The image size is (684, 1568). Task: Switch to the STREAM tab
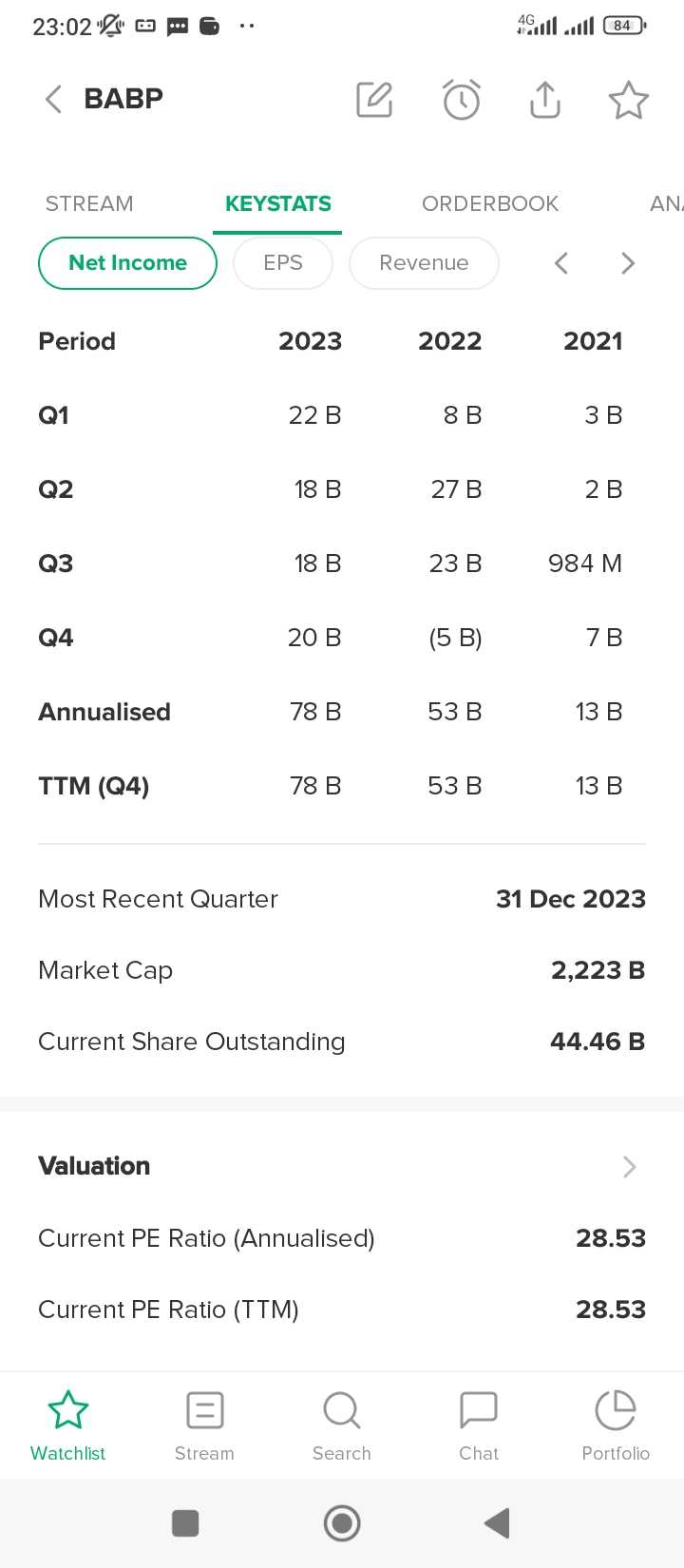coord(89,203)
